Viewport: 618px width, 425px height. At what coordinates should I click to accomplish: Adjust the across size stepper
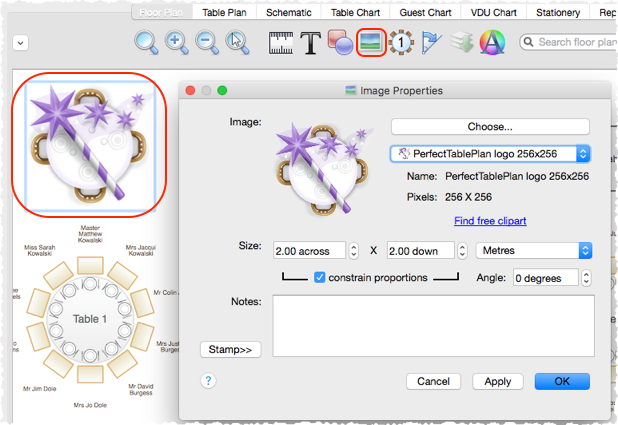point(354,251)
